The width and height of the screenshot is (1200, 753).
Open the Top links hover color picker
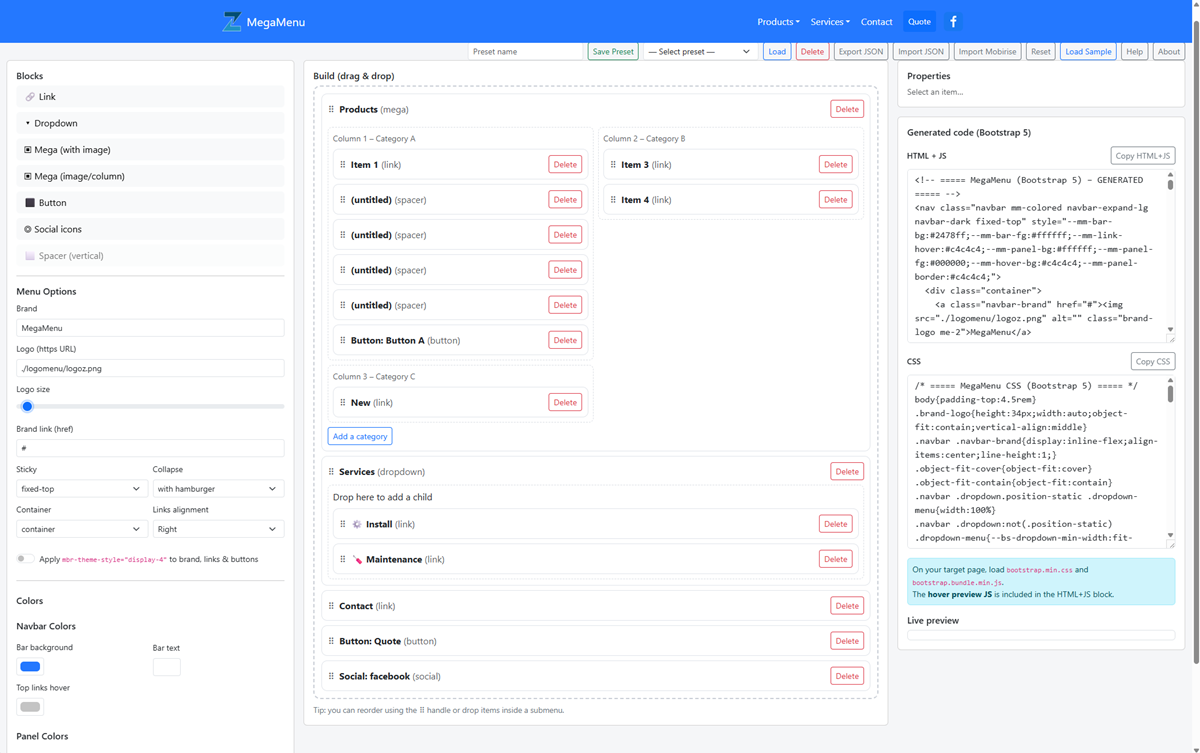click(30, 707)
